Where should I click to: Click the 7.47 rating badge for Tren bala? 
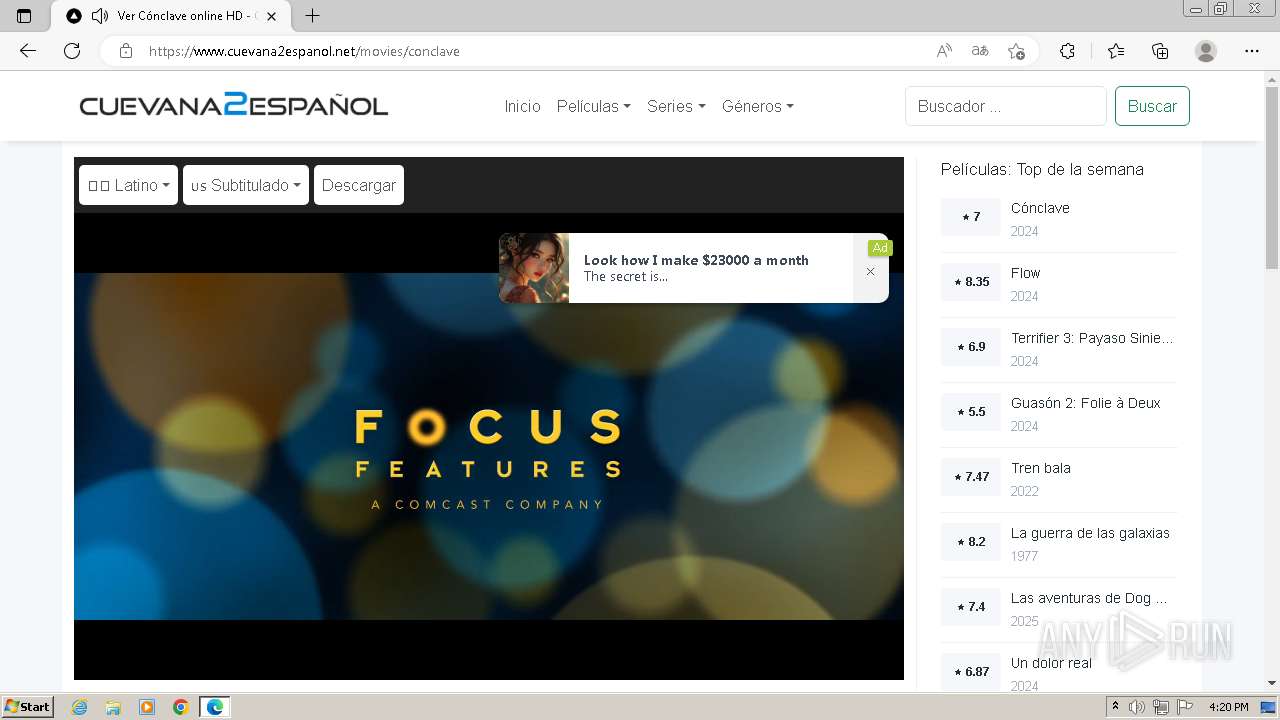coord(971,477)
